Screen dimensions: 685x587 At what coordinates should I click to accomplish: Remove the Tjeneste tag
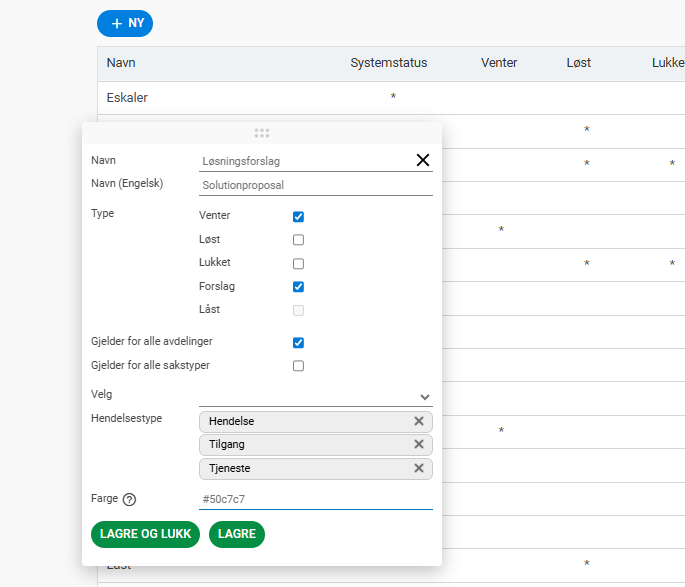[x=419, y=468]
